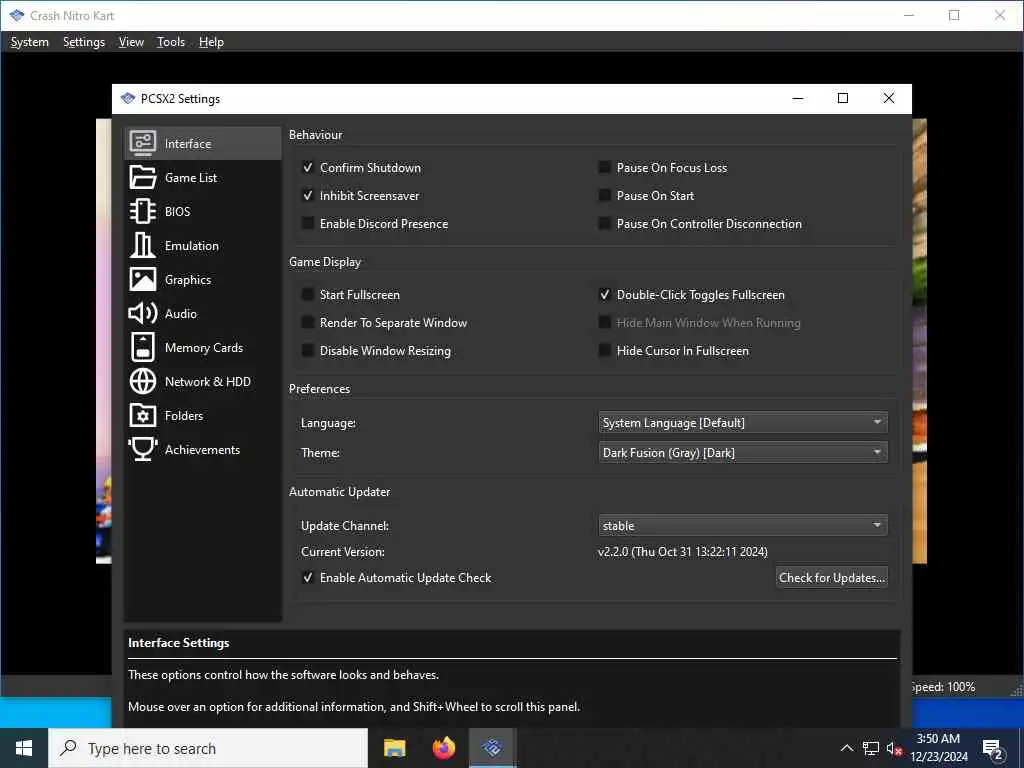
Task: Open the network status tray icon
Action: [x=871, y=748]
